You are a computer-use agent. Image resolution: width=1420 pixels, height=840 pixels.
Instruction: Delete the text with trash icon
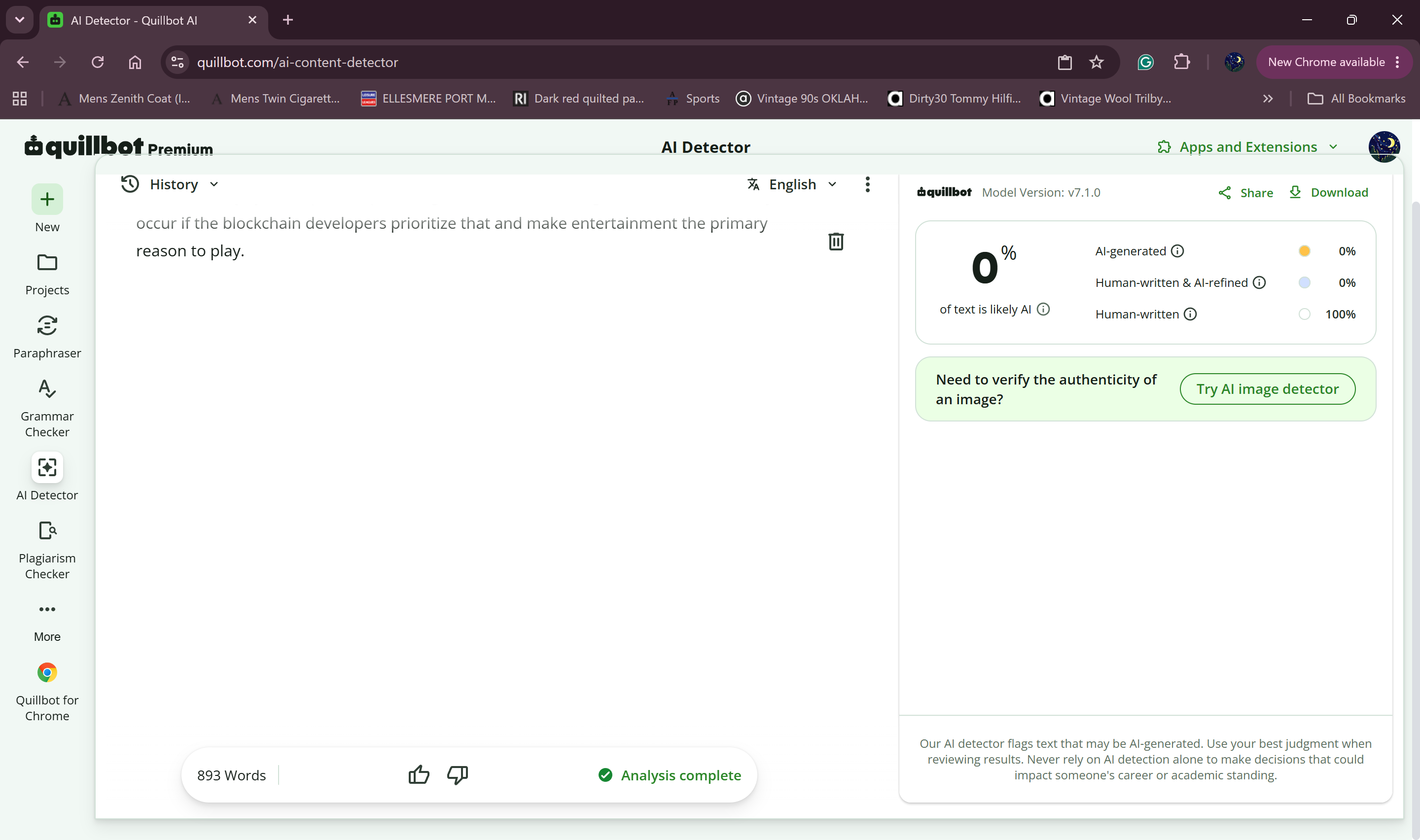tap(836, 242)
